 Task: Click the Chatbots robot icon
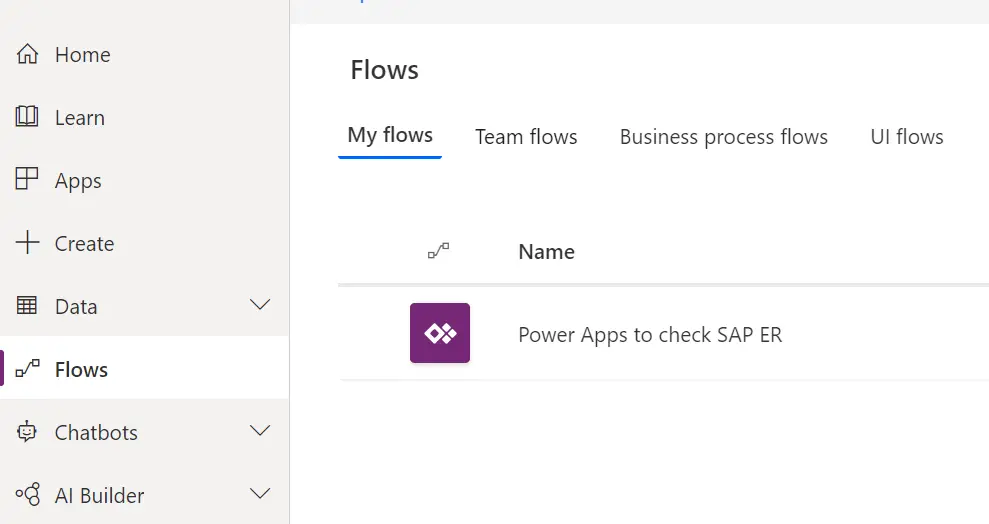(26, 432)
